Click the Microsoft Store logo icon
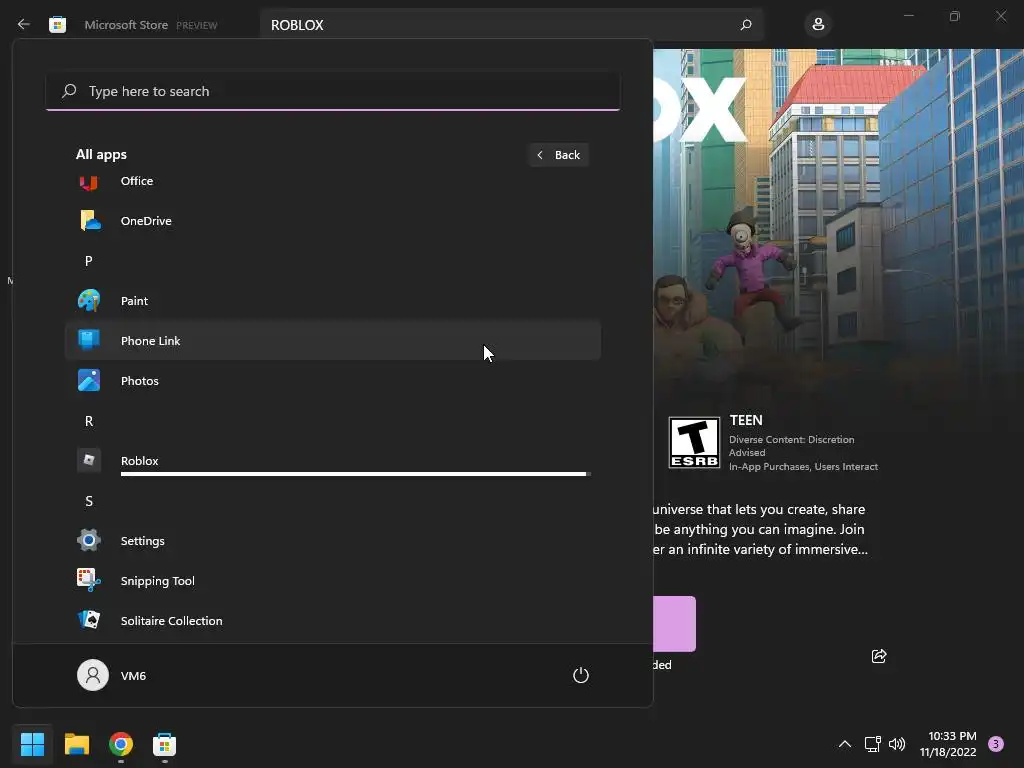The height and width of the screenshot is (768, 1024). pos(57,25)
